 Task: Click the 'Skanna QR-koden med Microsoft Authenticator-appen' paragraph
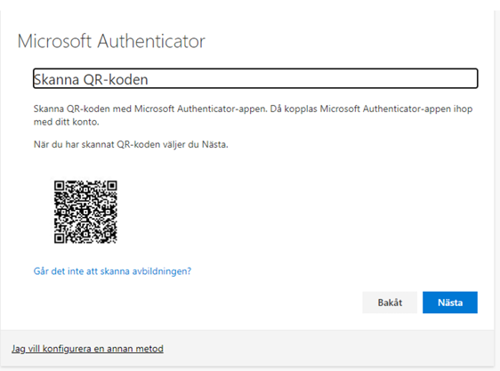coord(253,115)
